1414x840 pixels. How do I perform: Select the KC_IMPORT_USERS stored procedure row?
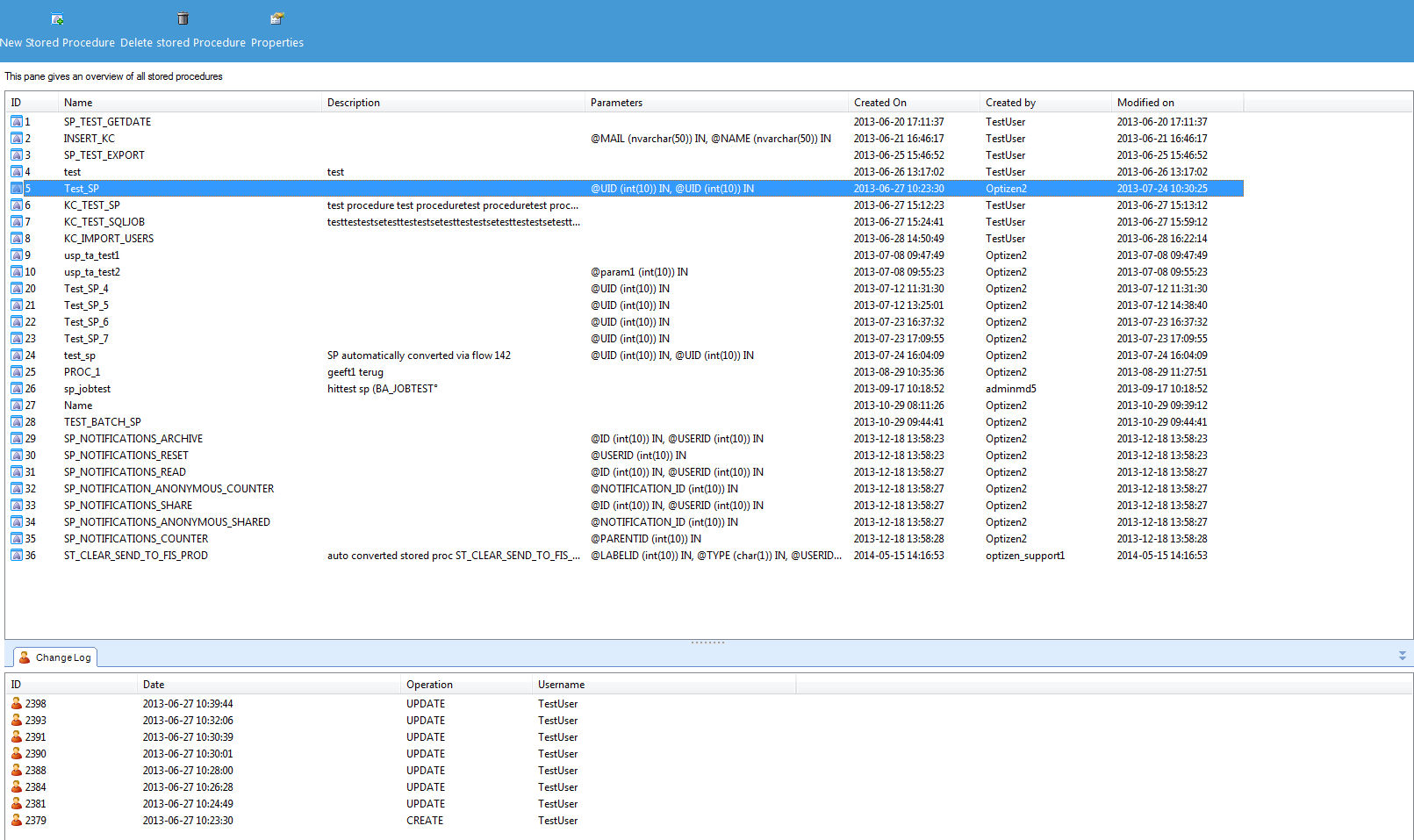tap(109, 239)
